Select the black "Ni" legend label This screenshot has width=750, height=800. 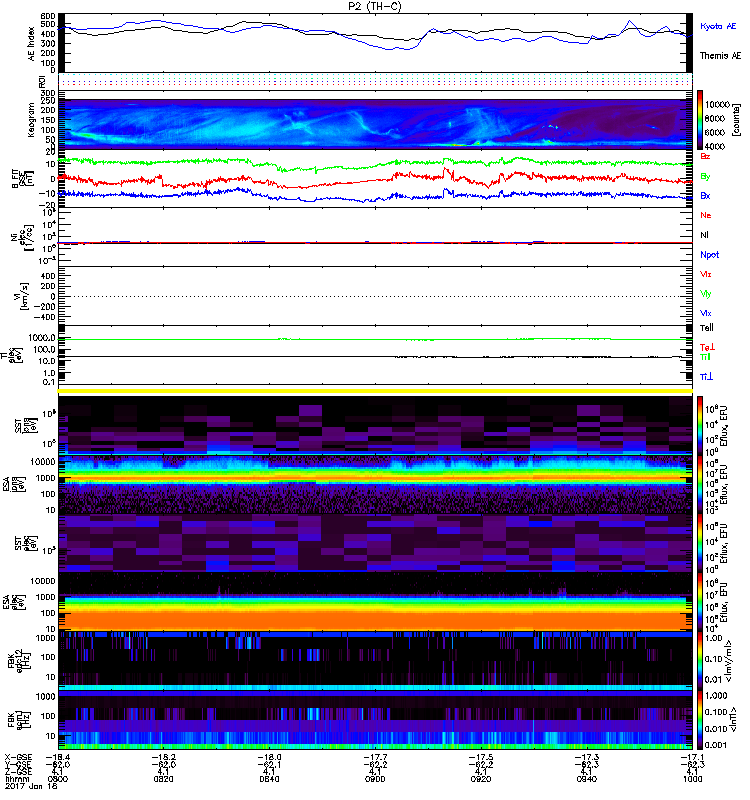704,235
